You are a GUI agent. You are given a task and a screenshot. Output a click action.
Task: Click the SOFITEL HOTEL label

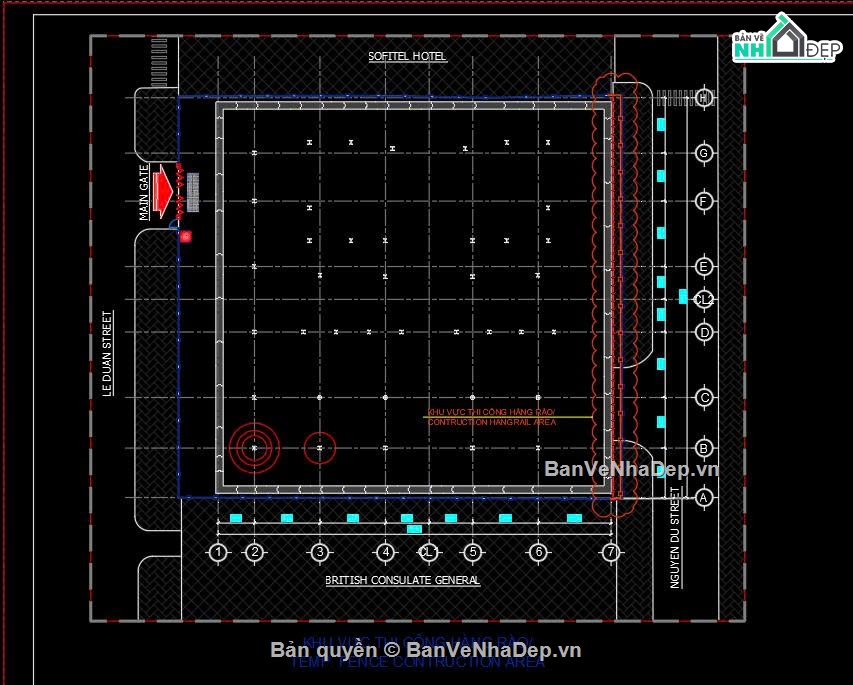coord(407,56)
